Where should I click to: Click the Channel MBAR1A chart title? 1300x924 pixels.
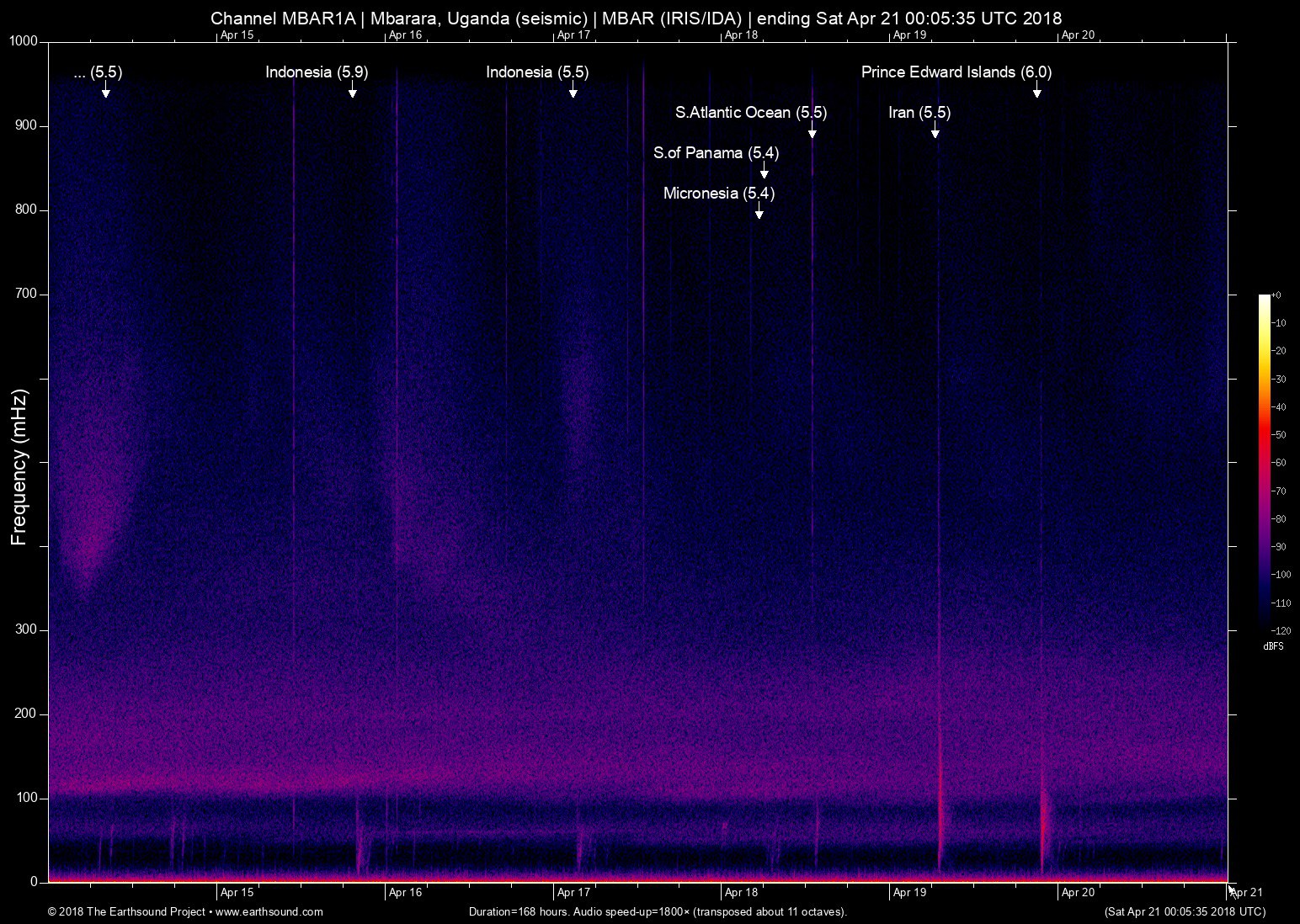coord(636,18)
